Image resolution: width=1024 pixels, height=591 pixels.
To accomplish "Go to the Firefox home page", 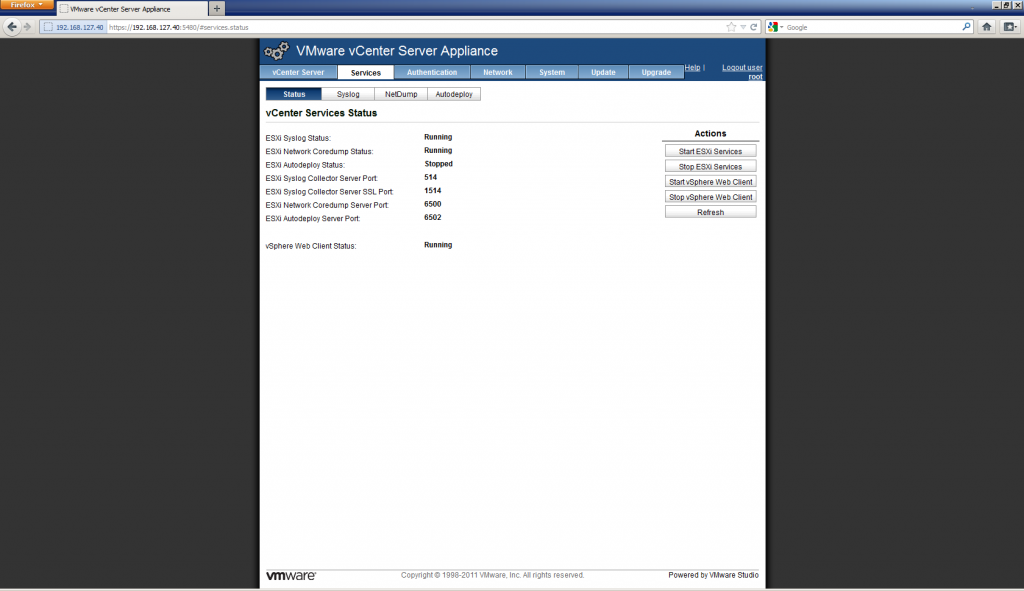I will 987,27.
